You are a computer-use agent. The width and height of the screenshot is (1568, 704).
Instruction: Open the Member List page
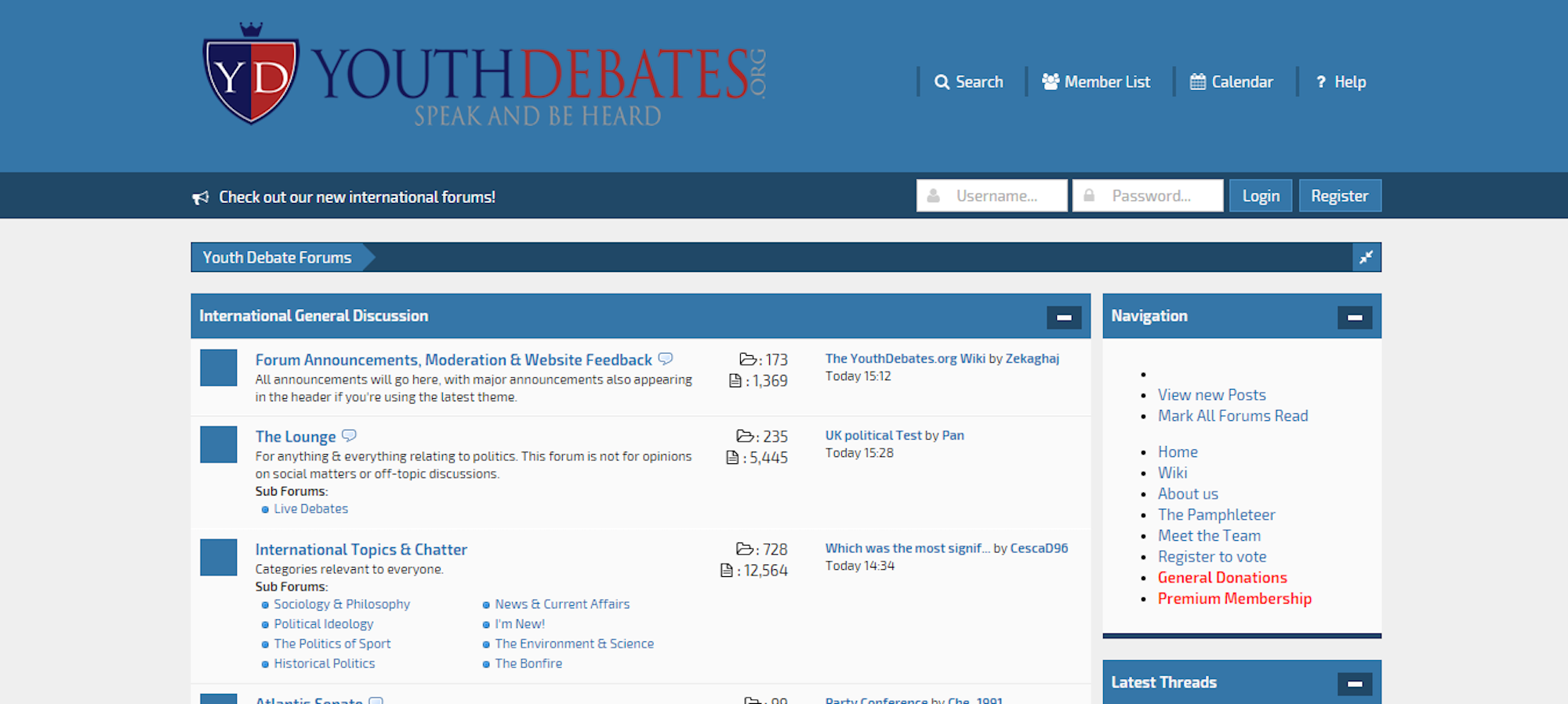coord(1096,82)
